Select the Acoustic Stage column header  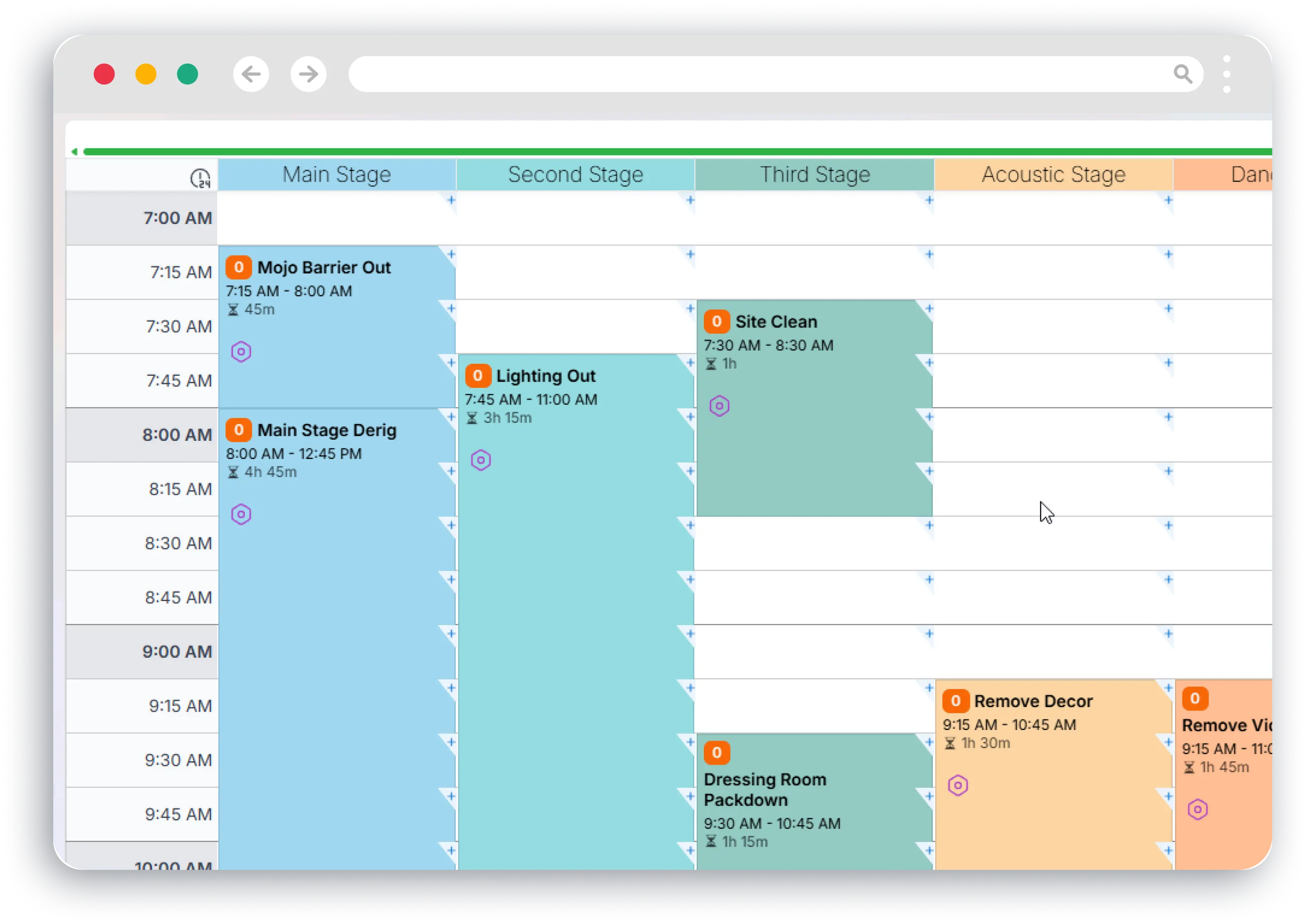pos(1052,174)
